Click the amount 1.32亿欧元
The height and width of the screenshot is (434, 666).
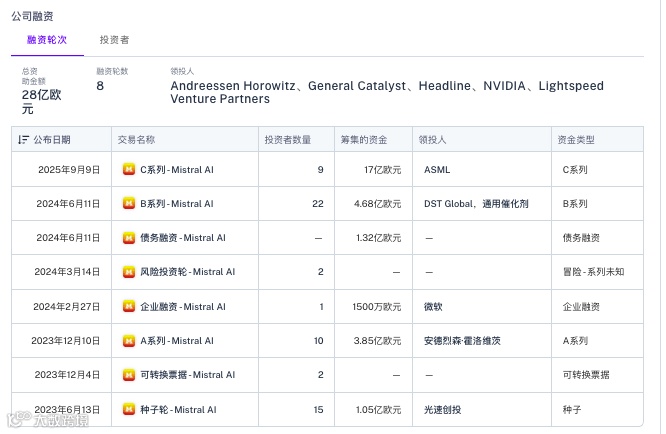coord(378,238)
